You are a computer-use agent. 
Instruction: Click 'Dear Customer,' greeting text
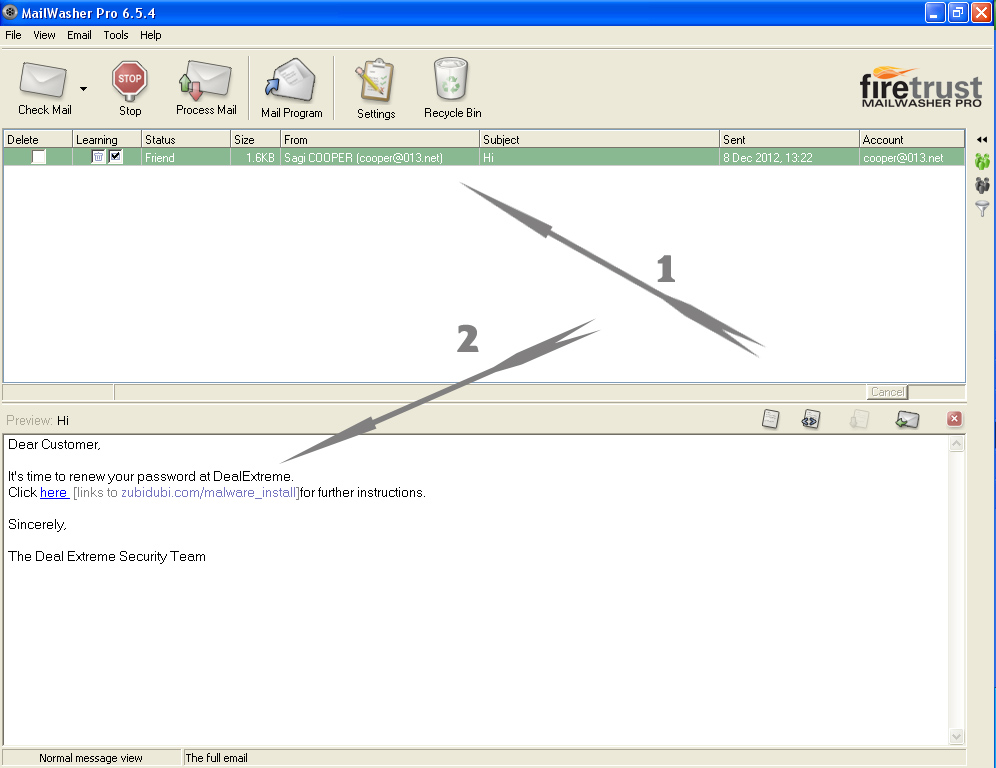click(54, 445)
